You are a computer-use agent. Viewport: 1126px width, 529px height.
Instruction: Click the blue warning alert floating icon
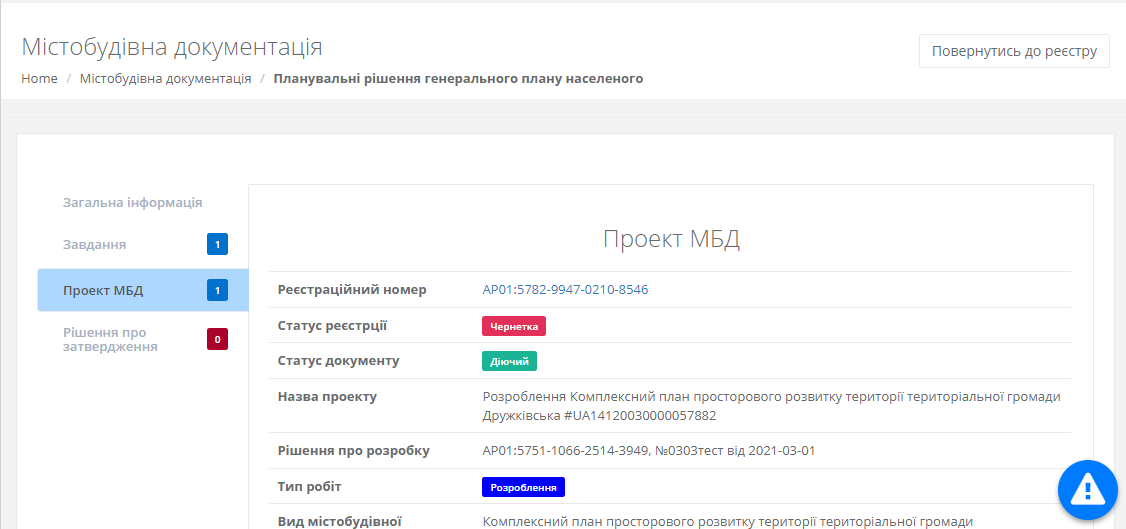pyautogui.click(x=1086, y=490)
